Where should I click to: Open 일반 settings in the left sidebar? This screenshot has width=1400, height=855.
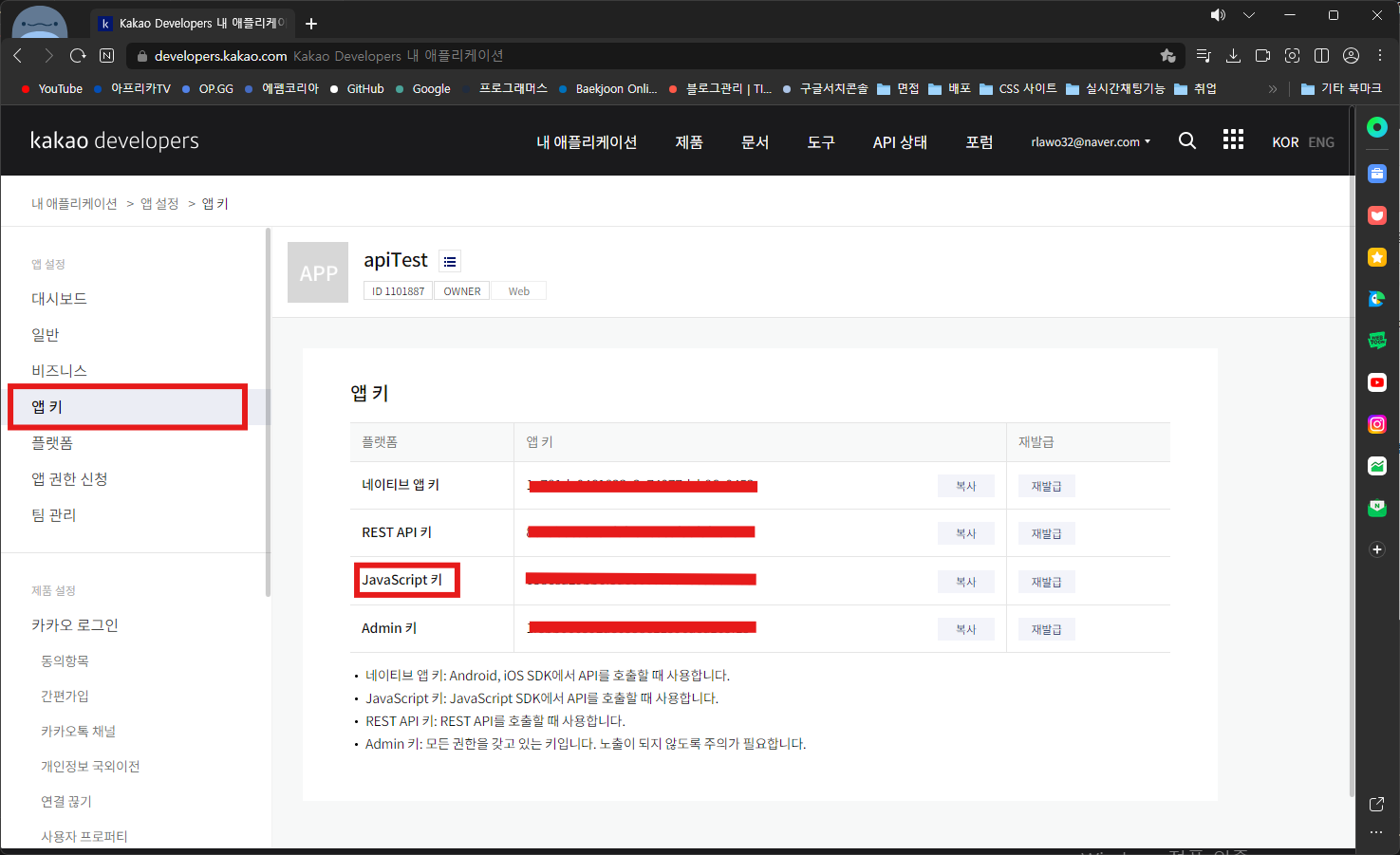[45, 335]
